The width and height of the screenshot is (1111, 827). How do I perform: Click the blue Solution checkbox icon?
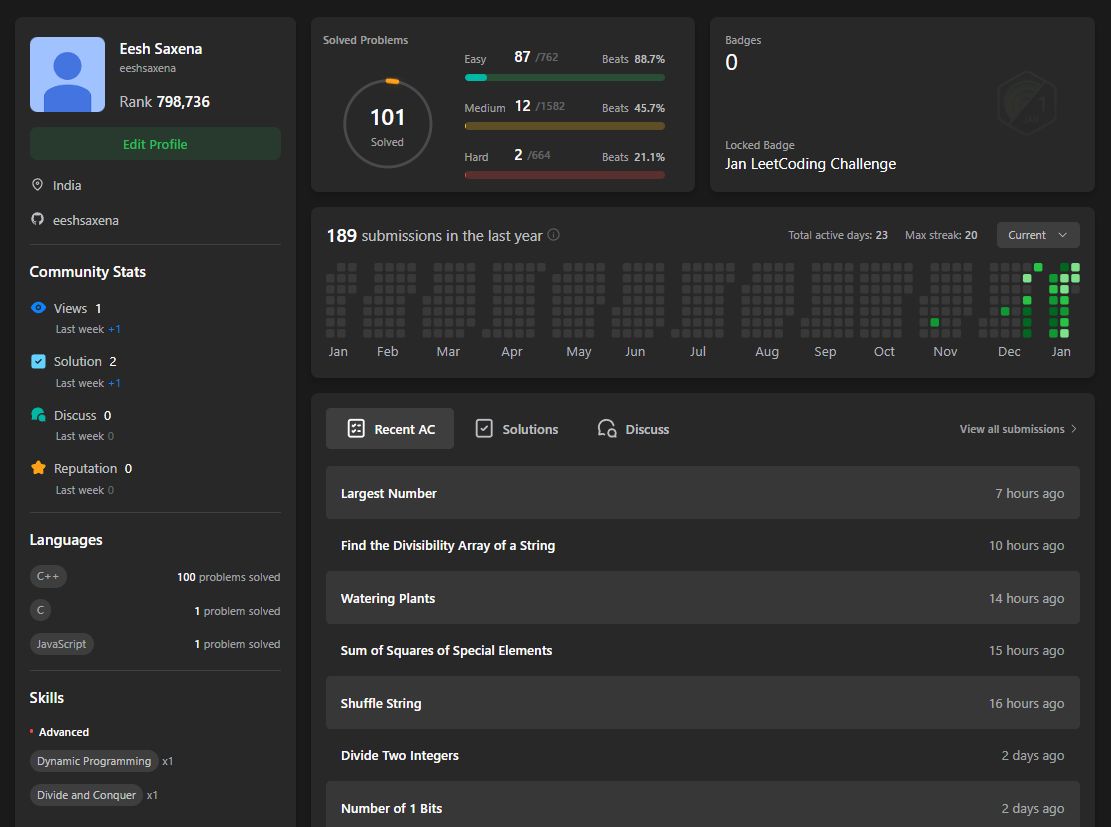coord(38,361)
